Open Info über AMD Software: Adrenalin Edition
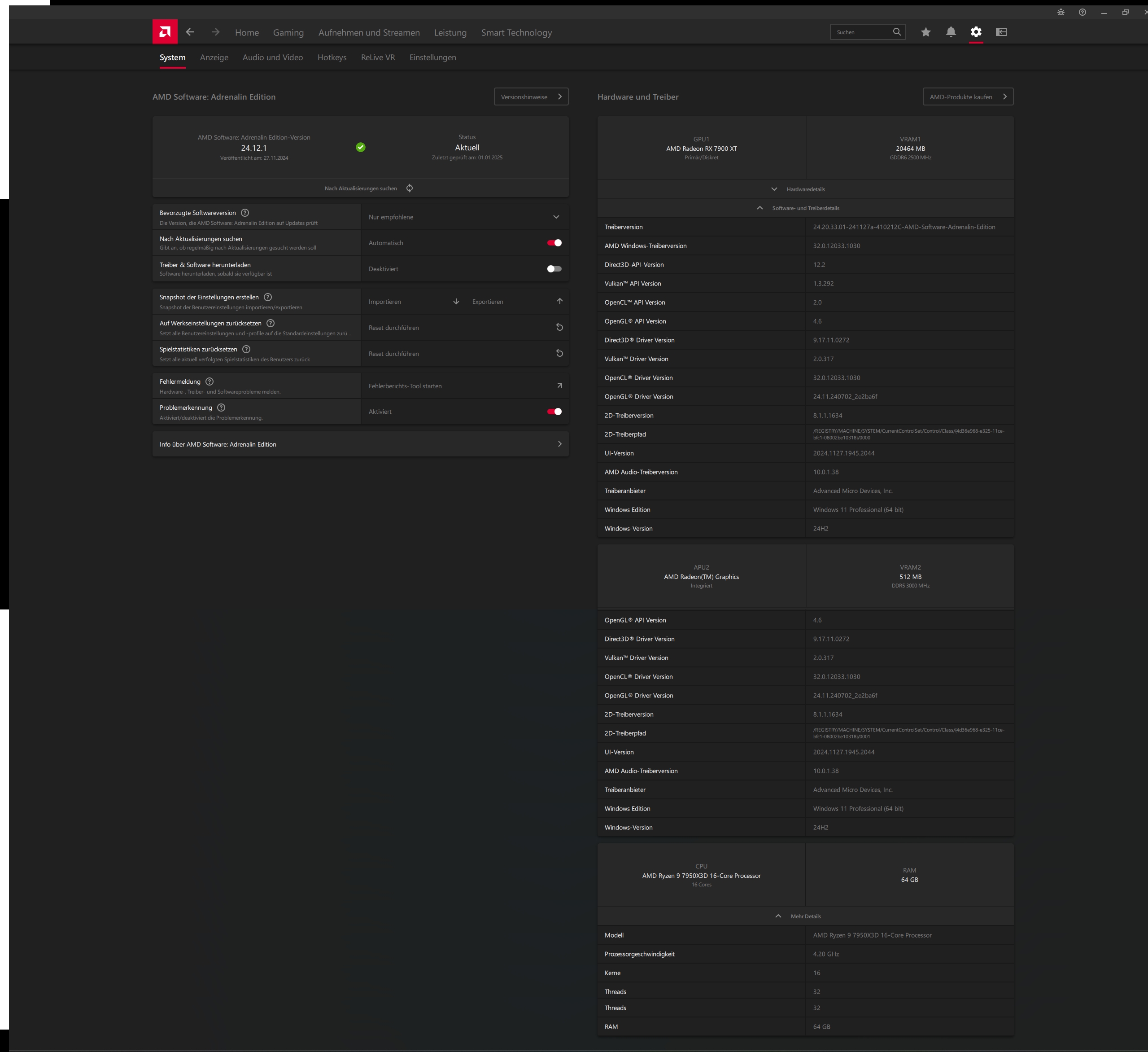 (x=360, y=444)
